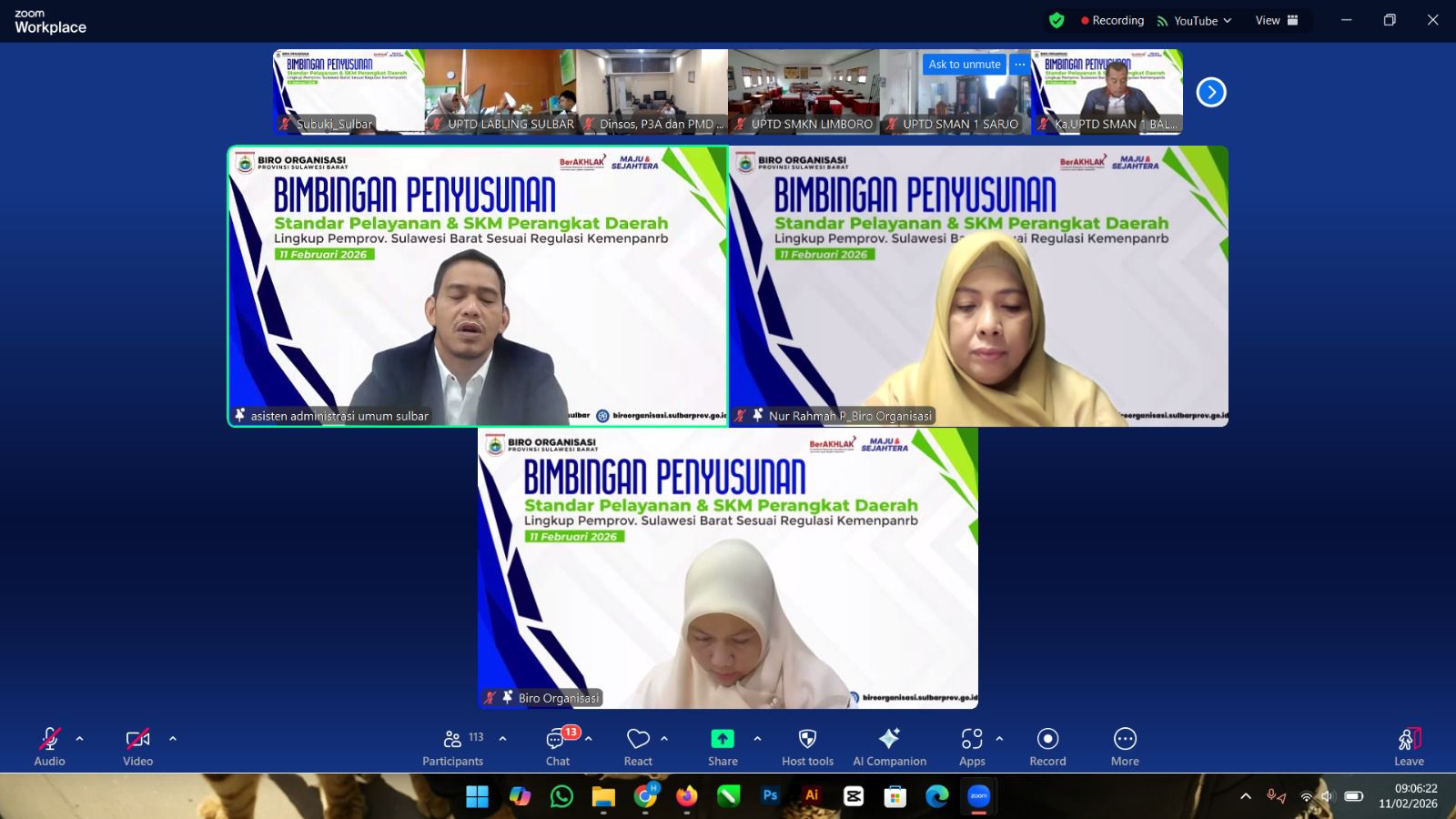Leave the meeting
1456x819 pixels.
coord(1409,747)
